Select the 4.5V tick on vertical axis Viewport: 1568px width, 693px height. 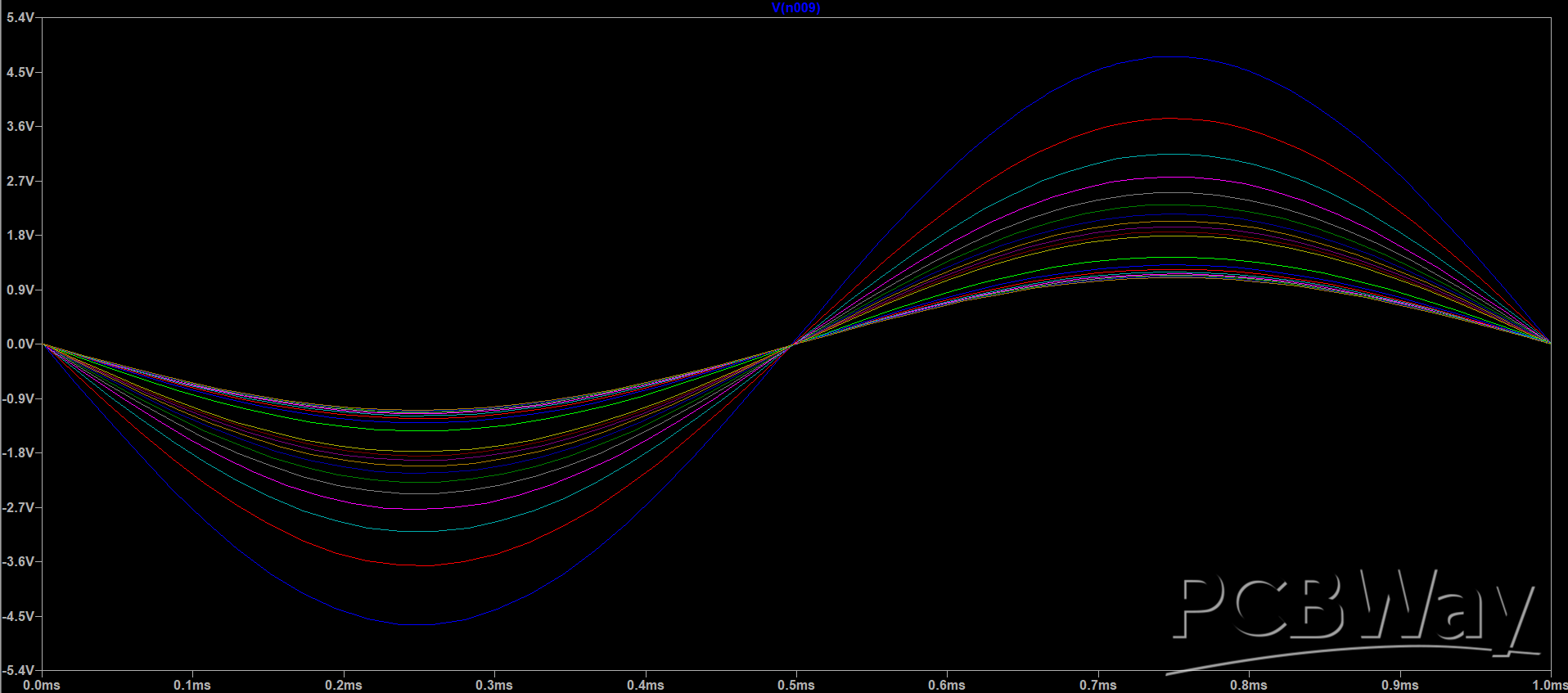coord(20,72)
